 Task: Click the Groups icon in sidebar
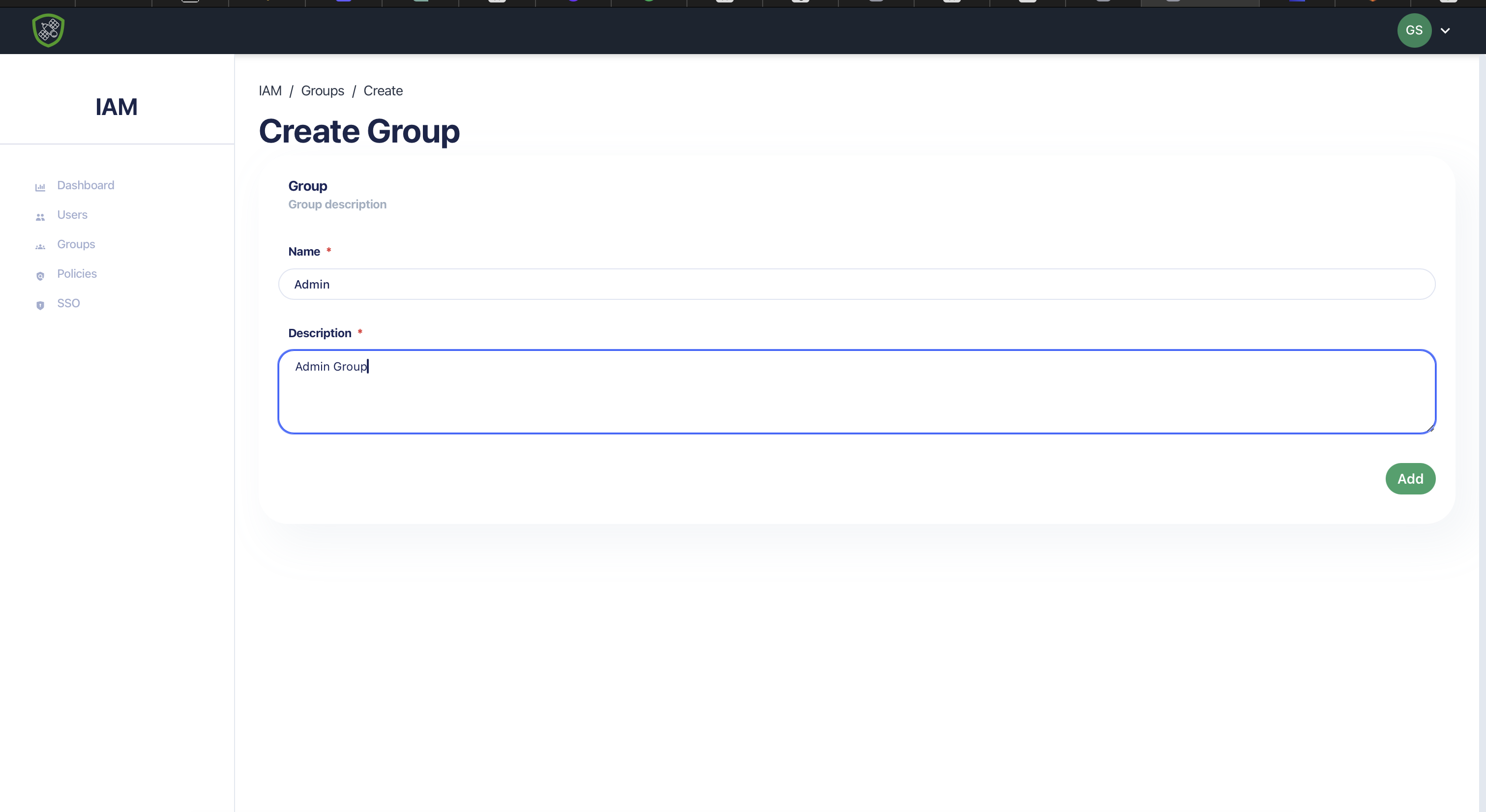40,246
